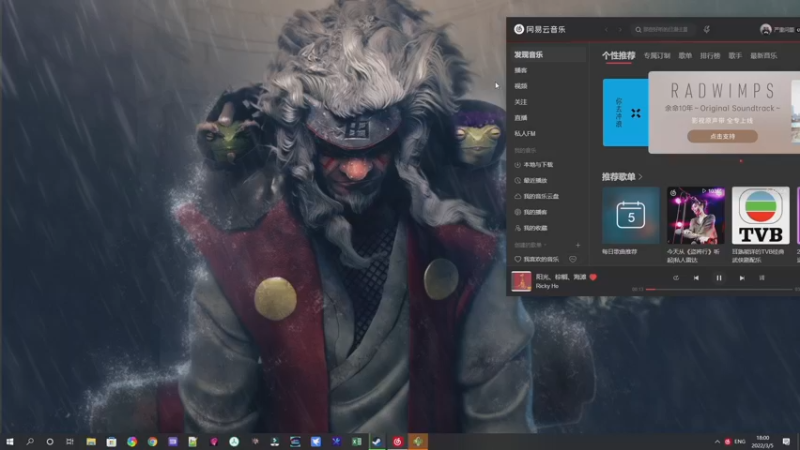This screenshot has width=800, height=450.
Task: Open 播客 in the sidebar
Action: 520,70
